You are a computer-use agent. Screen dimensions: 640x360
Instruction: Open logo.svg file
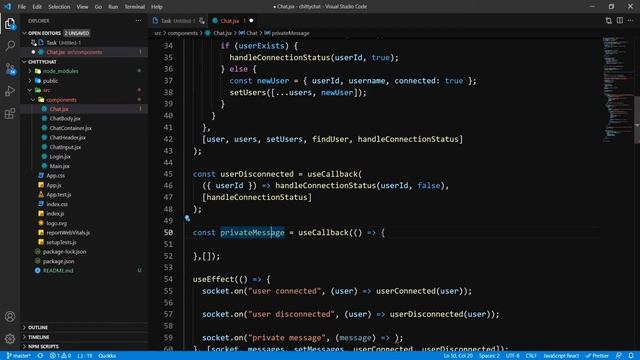tap(56, 223)
